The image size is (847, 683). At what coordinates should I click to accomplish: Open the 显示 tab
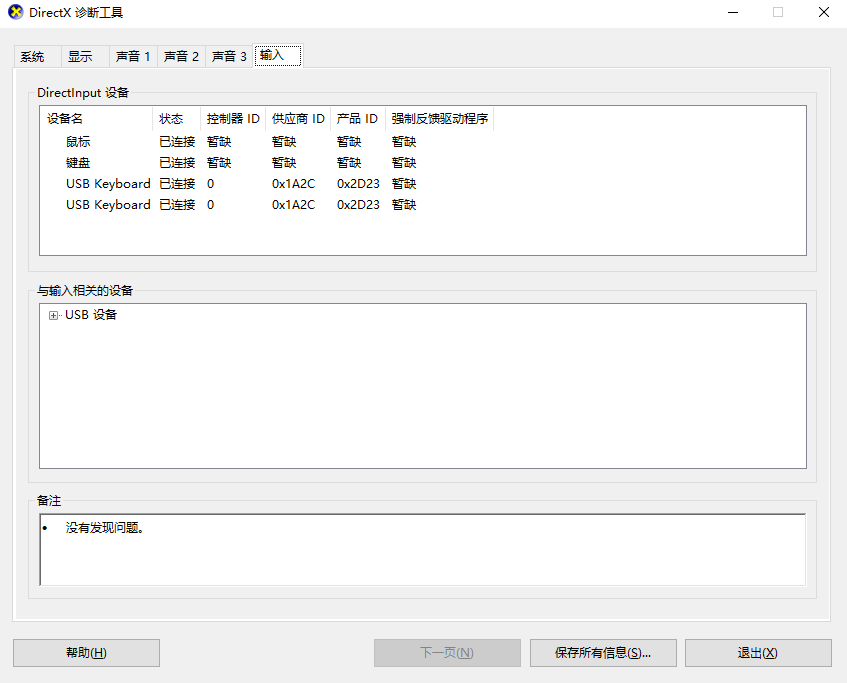80,57
